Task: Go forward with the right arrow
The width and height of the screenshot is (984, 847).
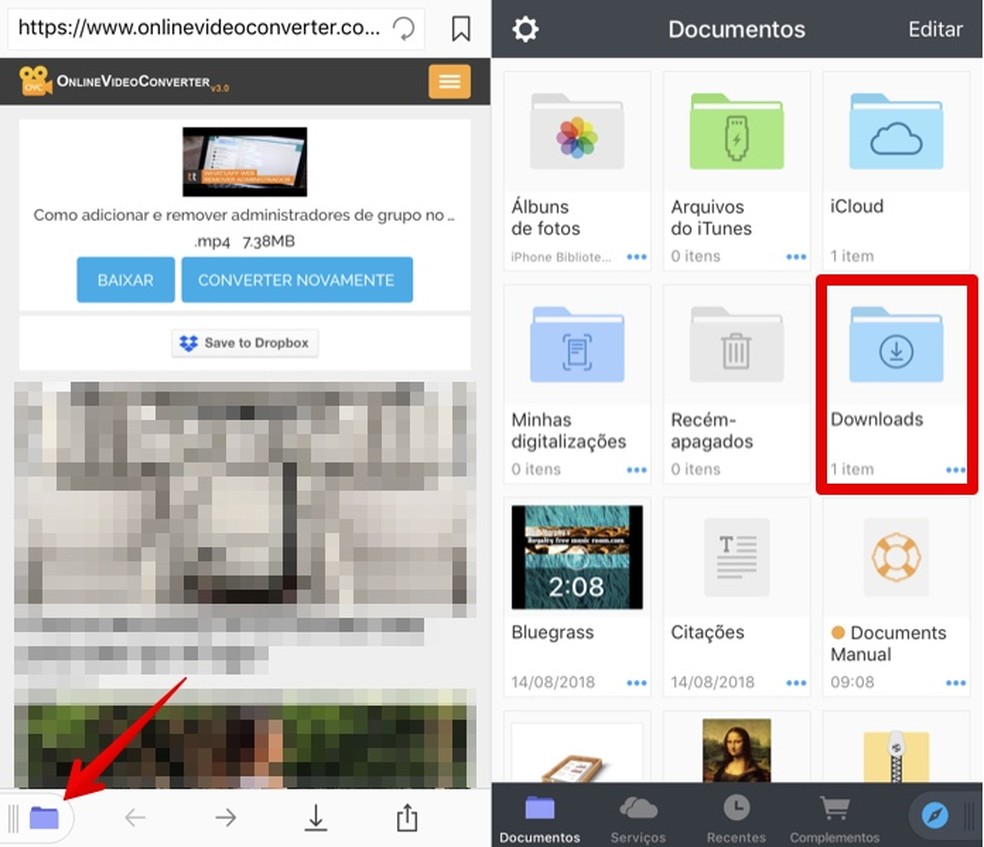Action: pos(225,818)
